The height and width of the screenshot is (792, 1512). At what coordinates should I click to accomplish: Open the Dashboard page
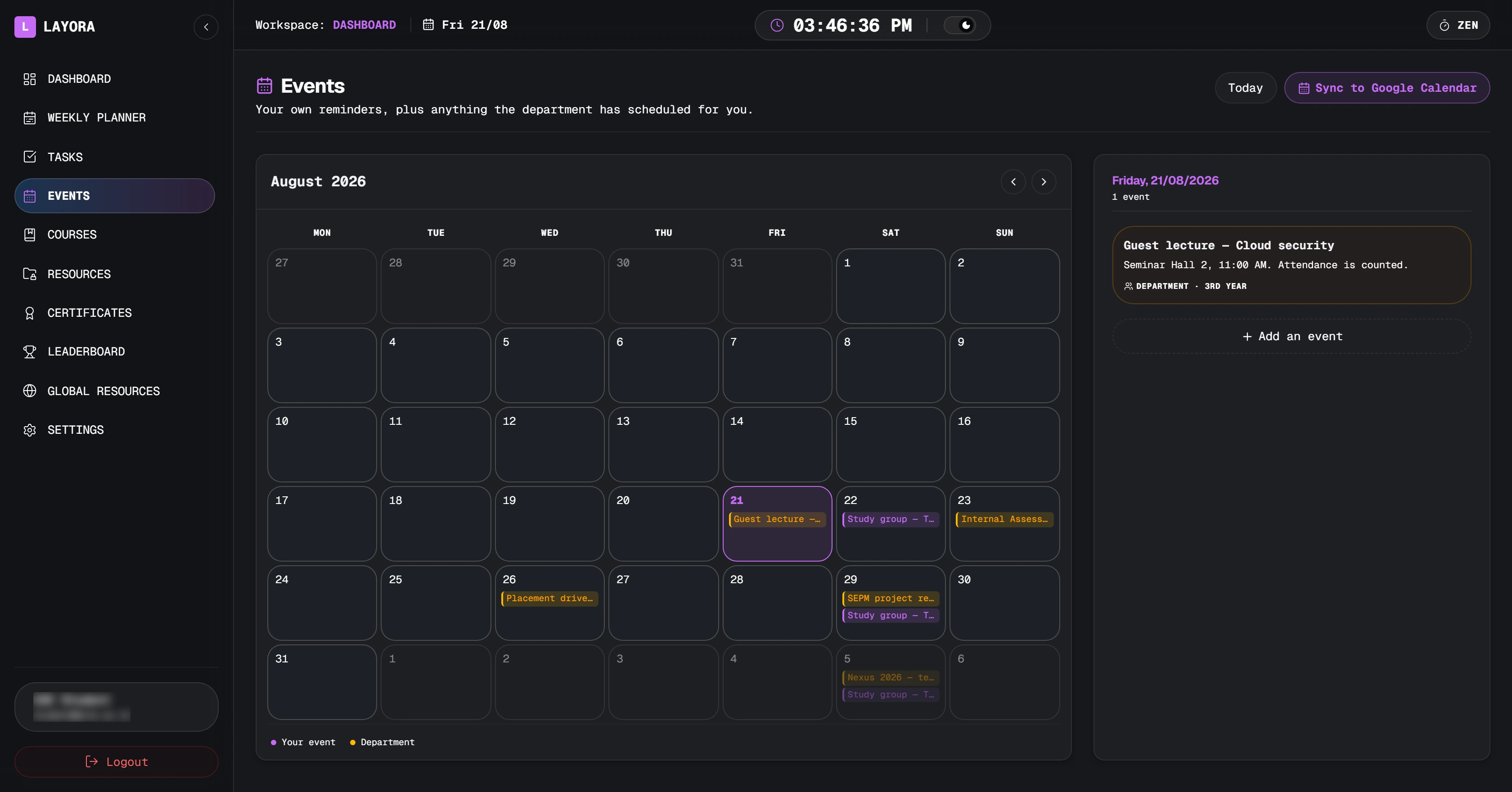[x=114, y=79]
